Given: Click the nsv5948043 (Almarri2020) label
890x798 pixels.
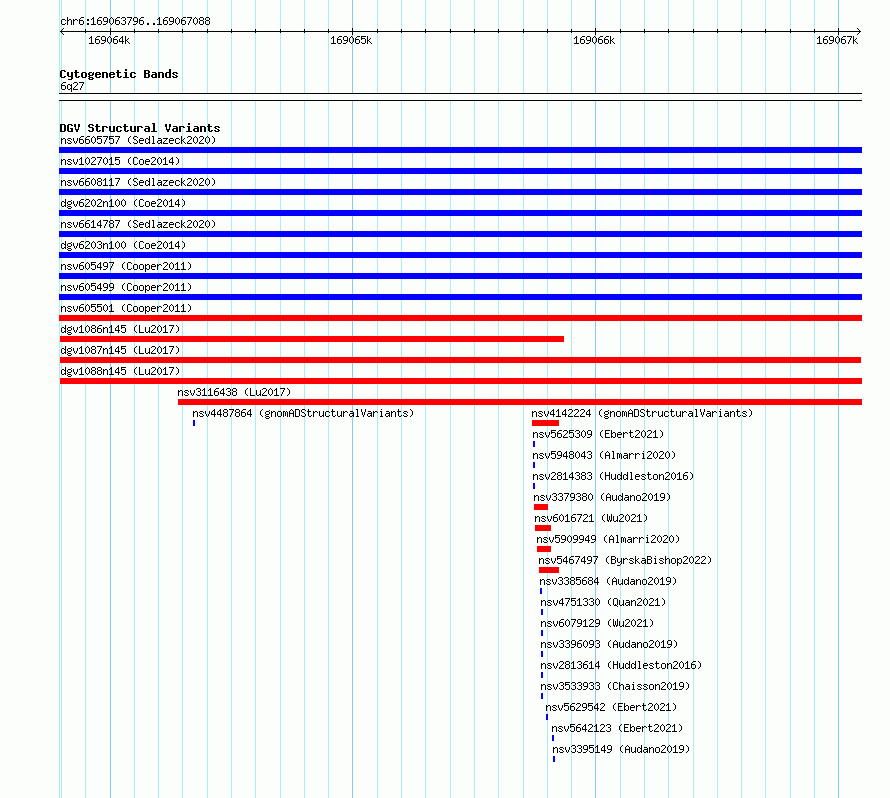Looking at the screenshot, I should click(x=604, y=455).
